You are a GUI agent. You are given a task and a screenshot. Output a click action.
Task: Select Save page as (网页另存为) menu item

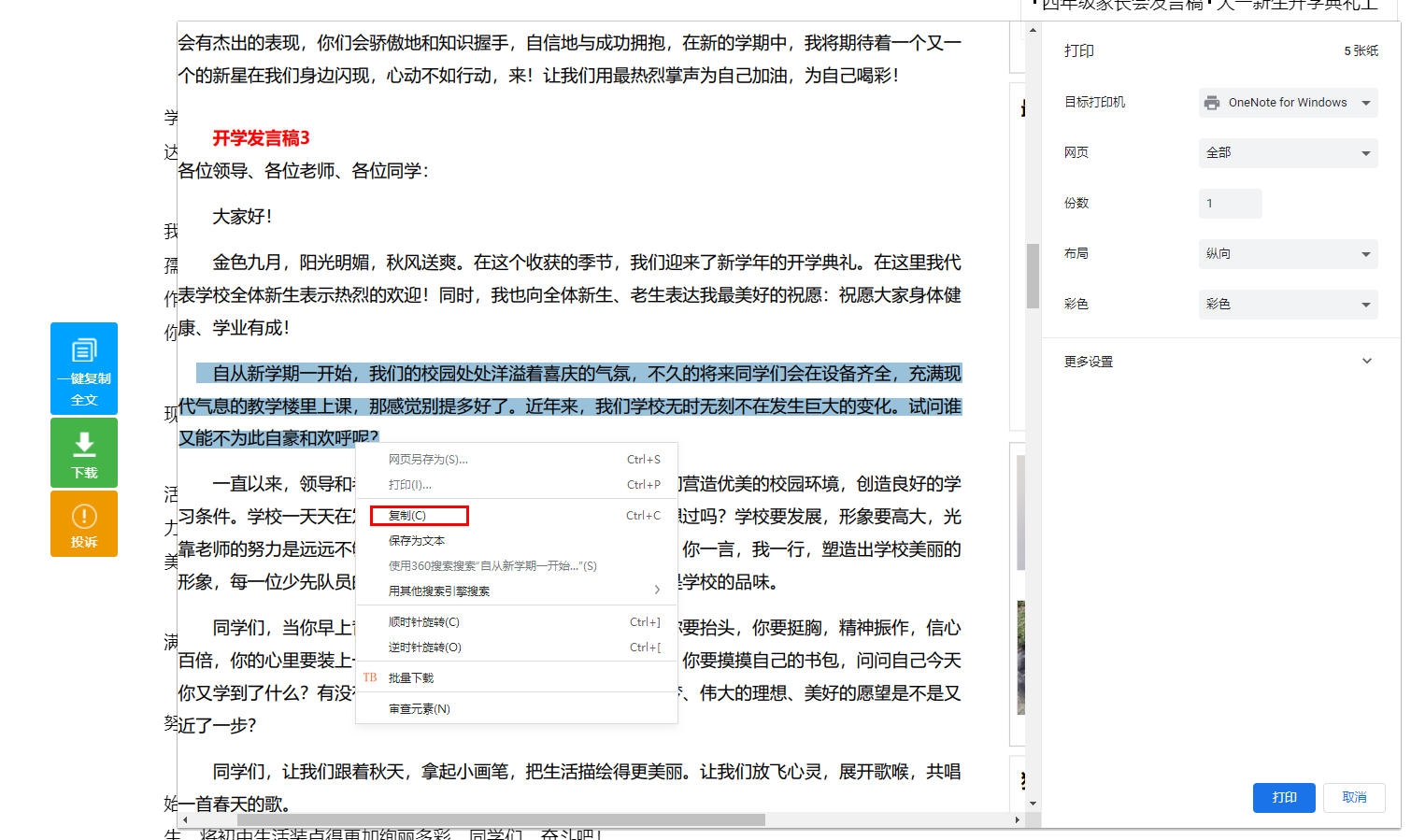517,460
